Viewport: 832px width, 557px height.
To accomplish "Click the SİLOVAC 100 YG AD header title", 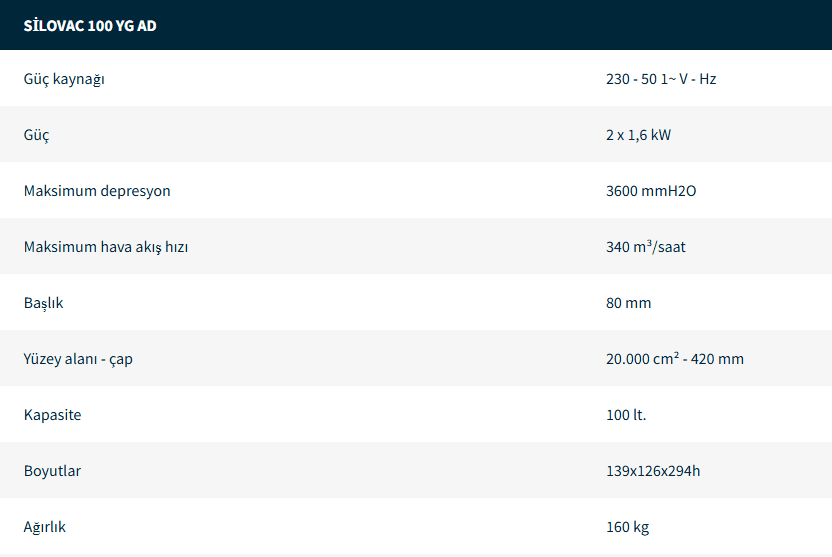I will point(90,26).
